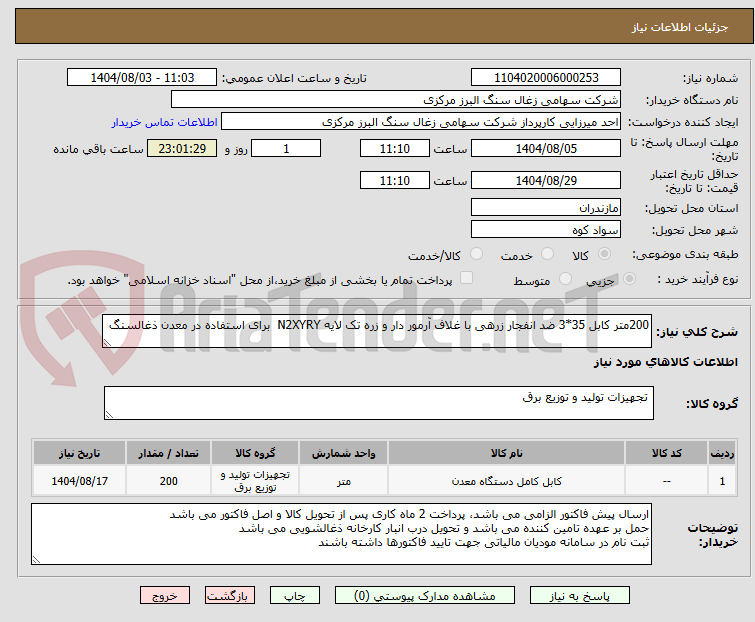The height and width of the screenshot is (622, 755).
Task: Open اطلاعات تماس خریدار link
Action: point(165,122)
